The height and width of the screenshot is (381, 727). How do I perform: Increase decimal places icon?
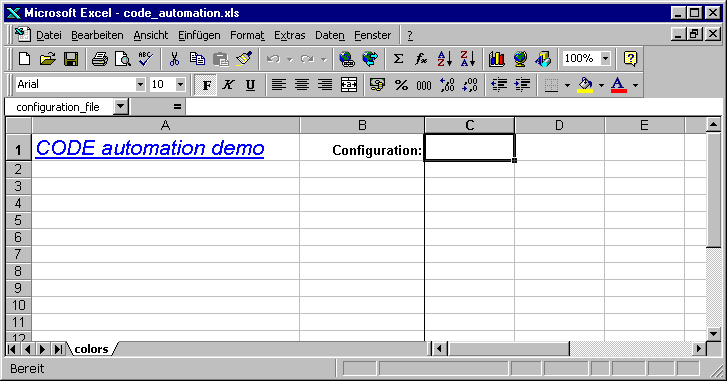[x=447, y=85]
